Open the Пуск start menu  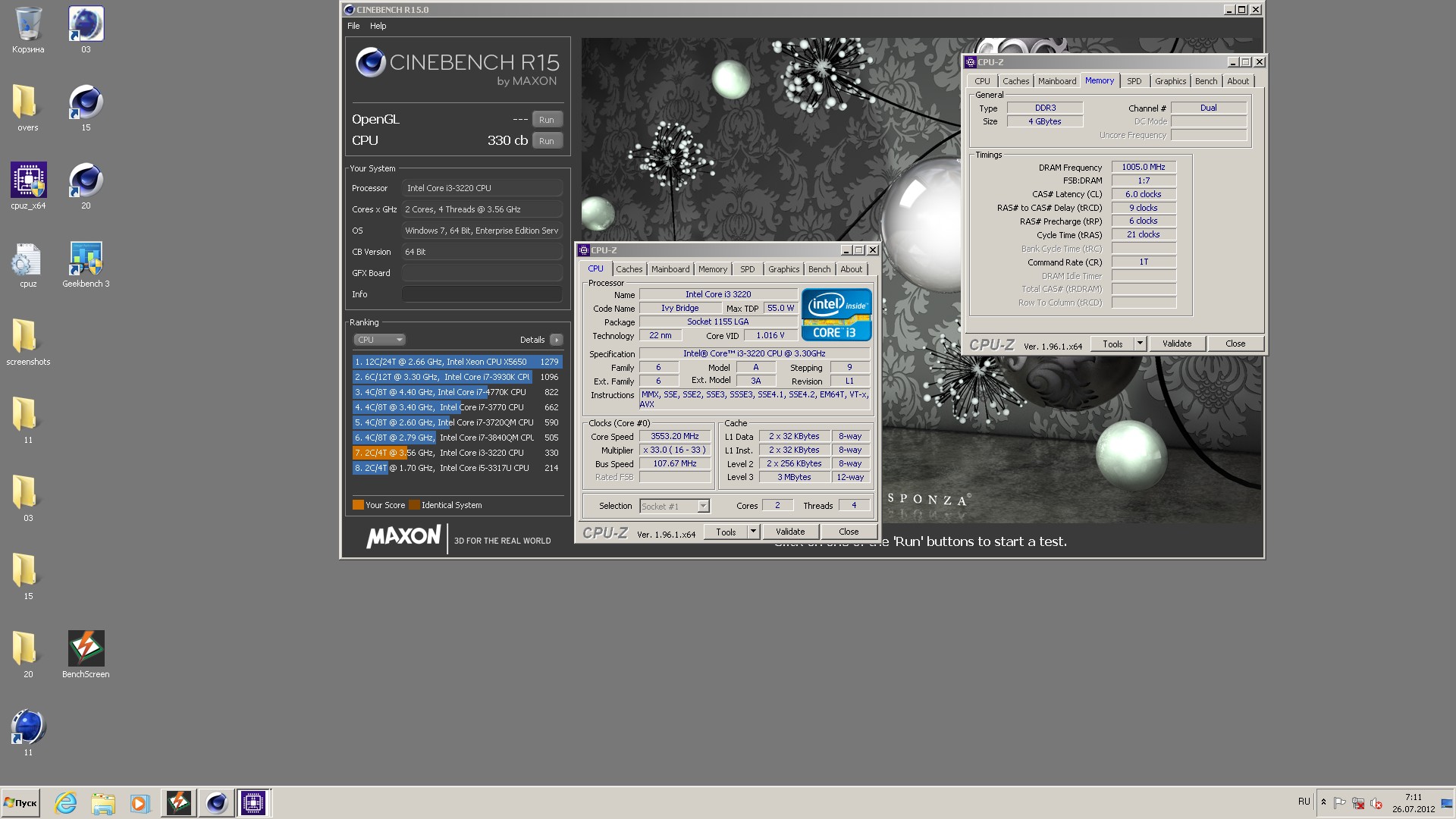20,803
